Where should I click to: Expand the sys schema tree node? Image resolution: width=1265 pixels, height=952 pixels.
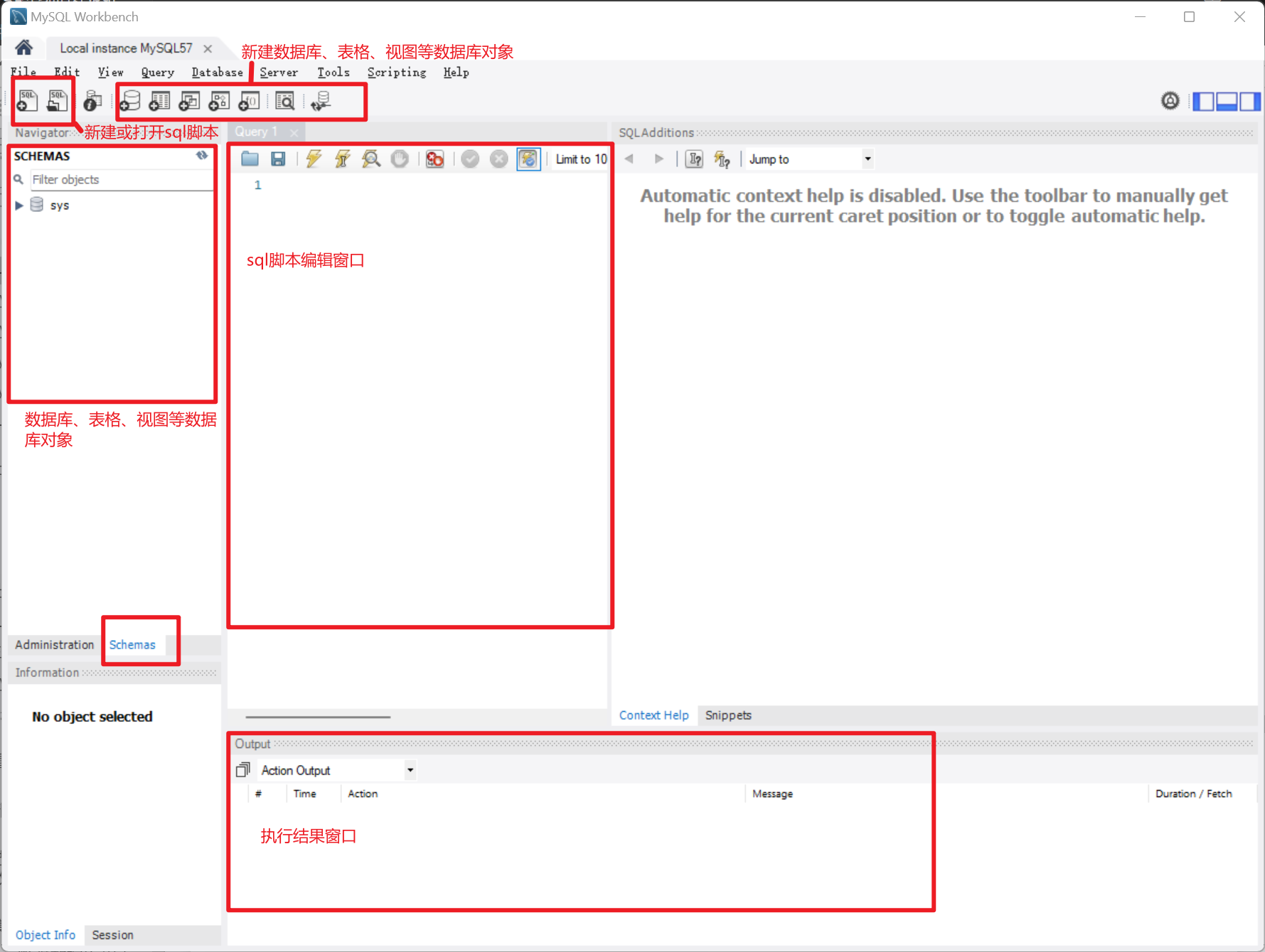19,205
